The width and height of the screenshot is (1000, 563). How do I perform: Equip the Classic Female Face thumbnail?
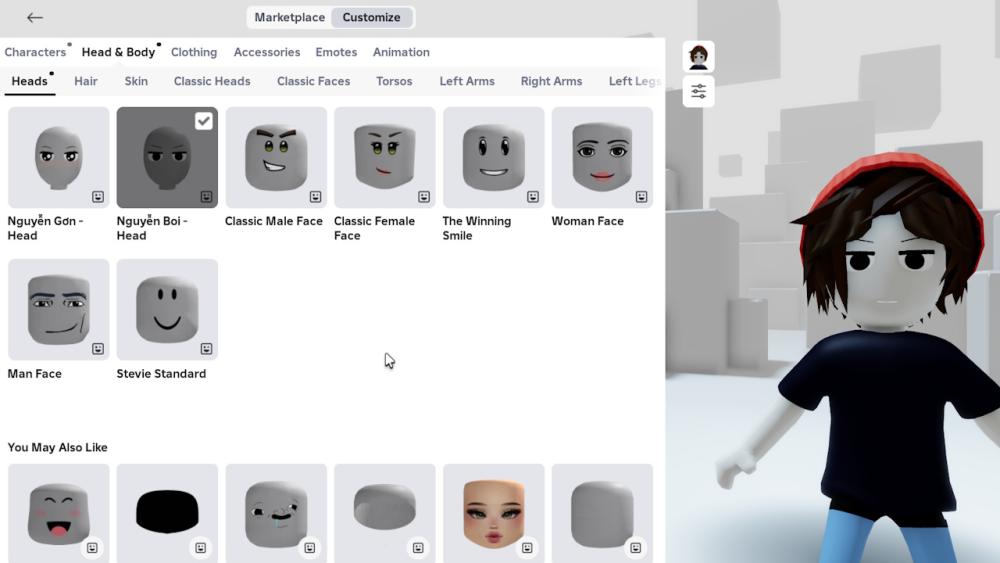pos(385,157)
